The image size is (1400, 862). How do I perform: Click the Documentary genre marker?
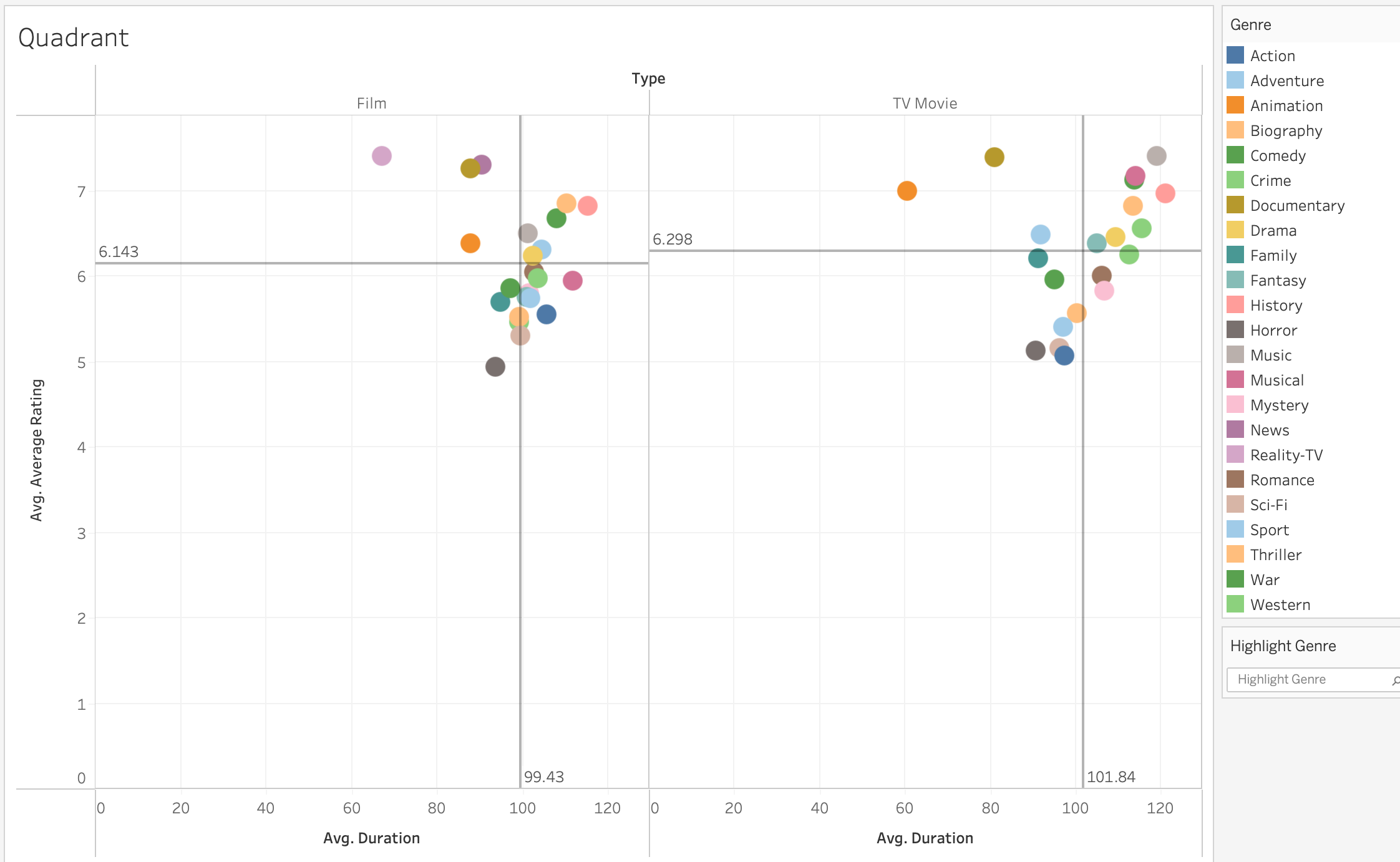click(469, 168)
